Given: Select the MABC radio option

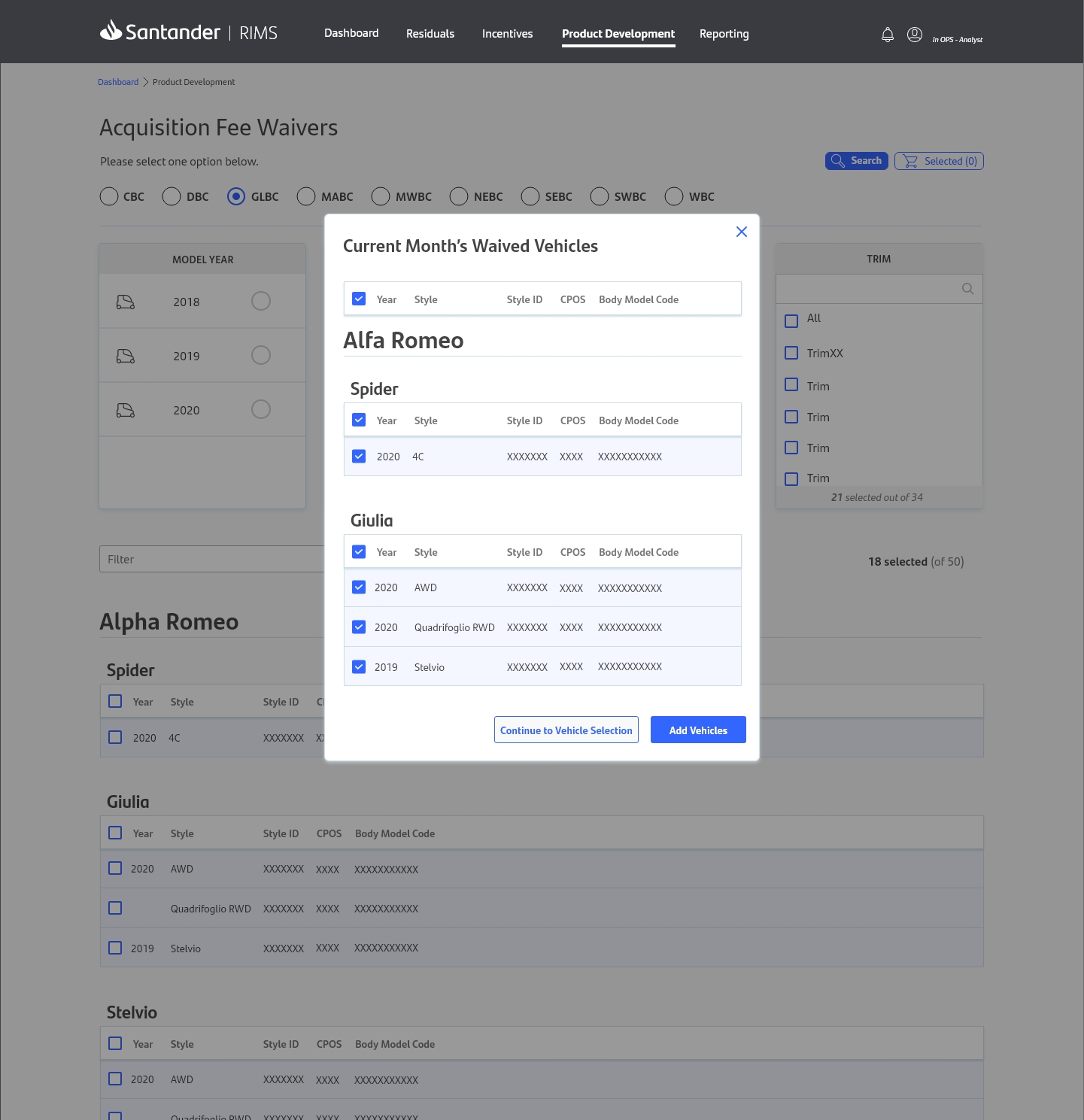Looking at the screenshot, I should pos(306,196).
